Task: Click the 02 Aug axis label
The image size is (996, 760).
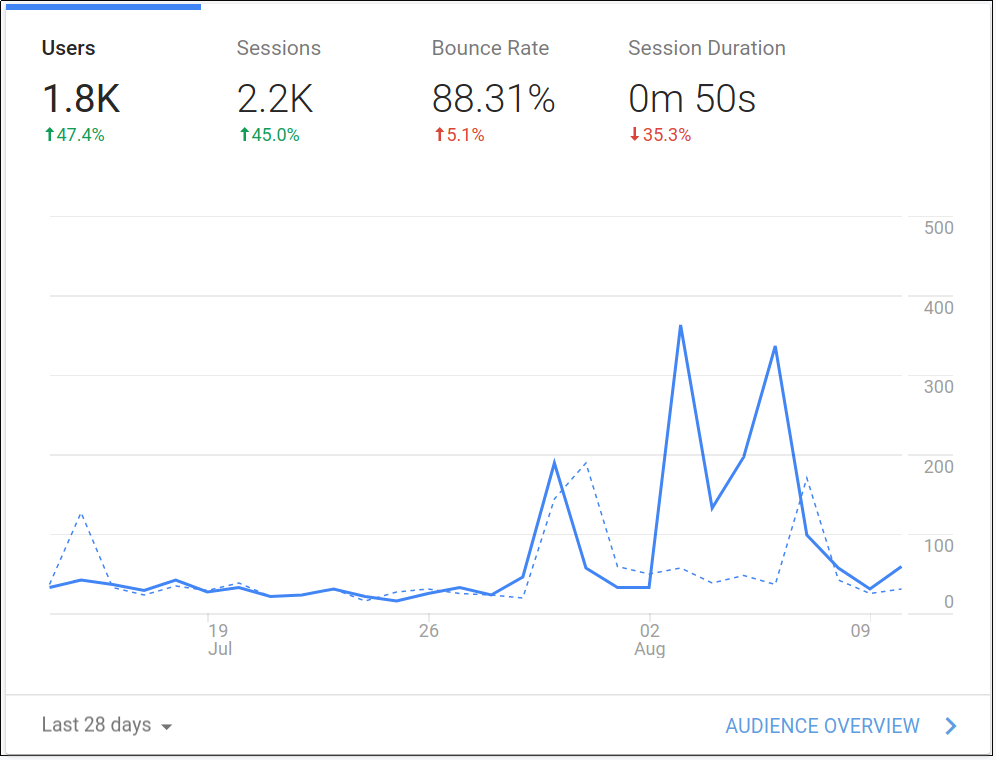Action: (650, 639)
